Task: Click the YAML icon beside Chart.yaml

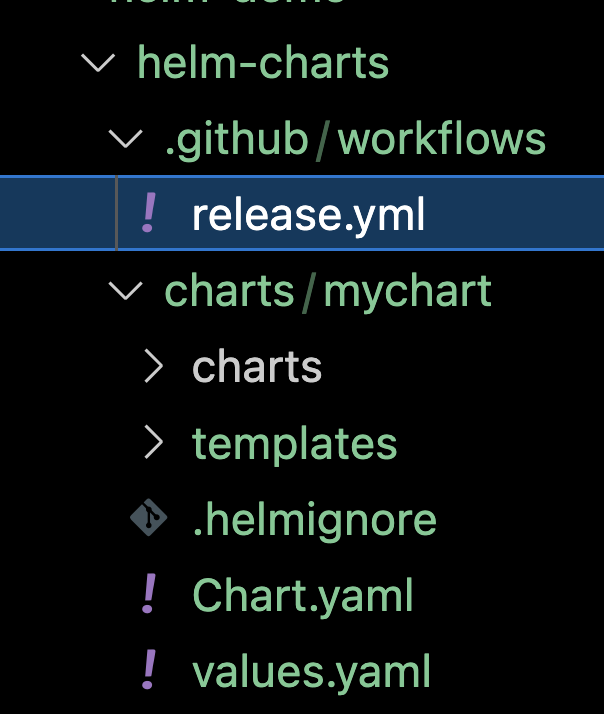Action: tap(149, 596)
